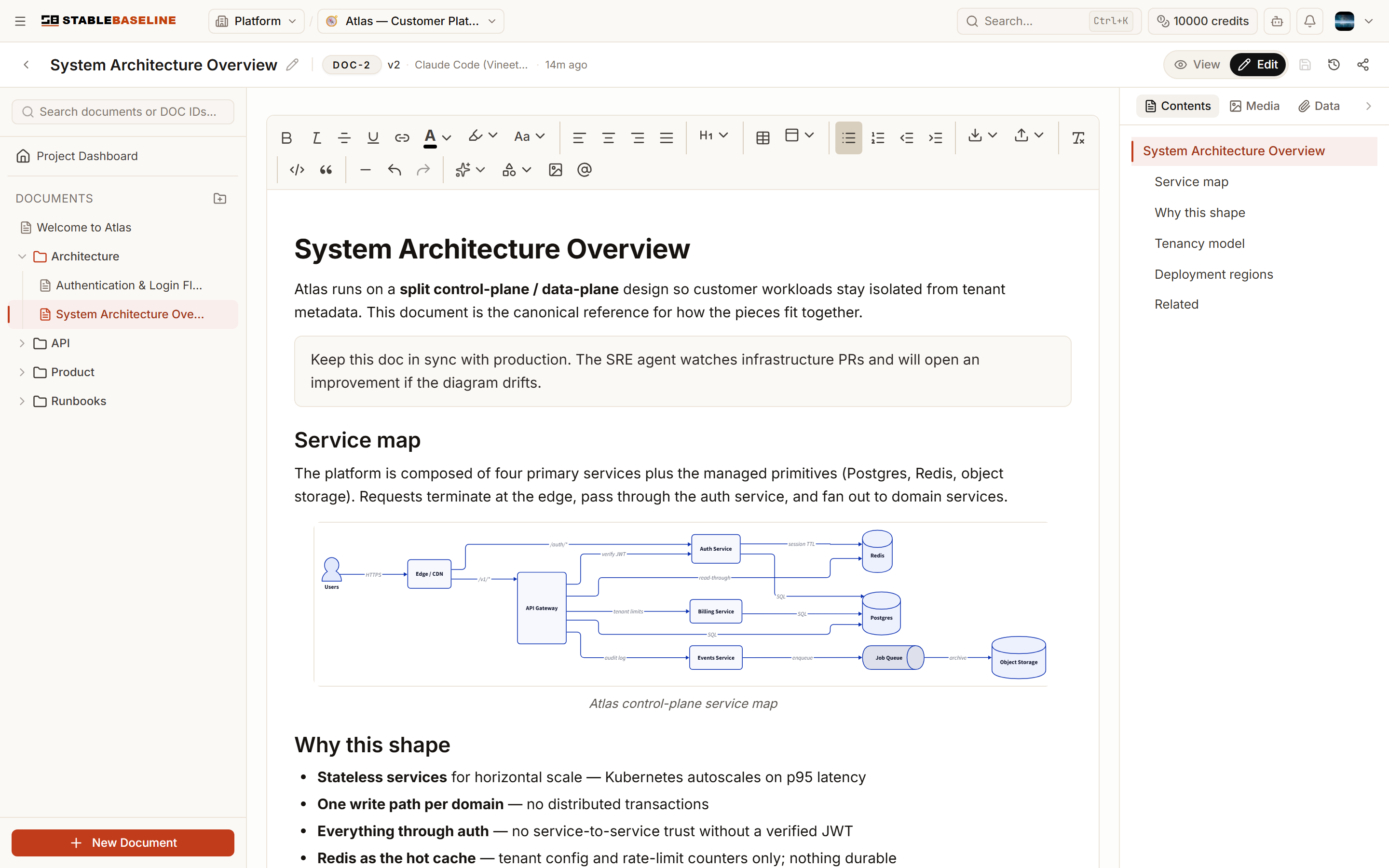Expand the API folder
Image resolution: width=1389 pixels, height=868 pixels.
[22, 343]
